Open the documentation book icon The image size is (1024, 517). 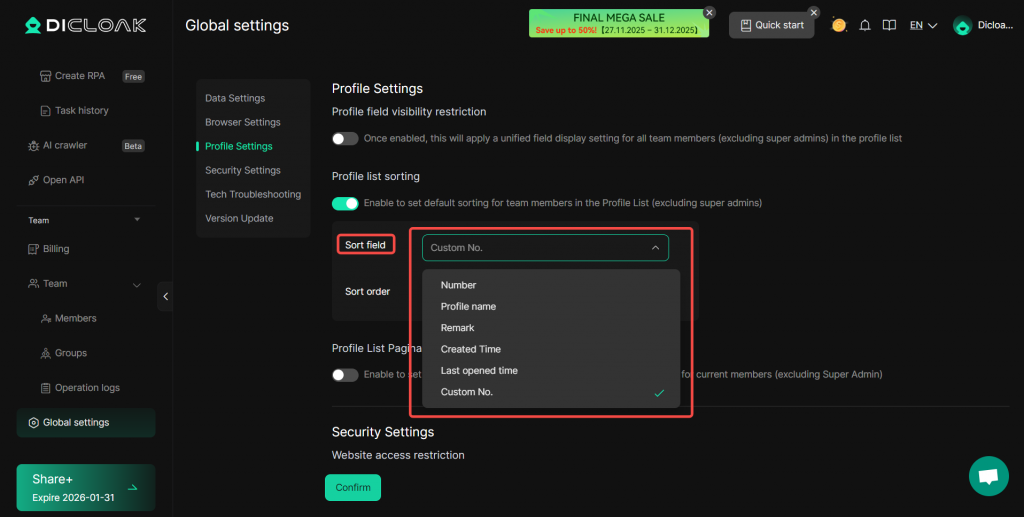[889, 25]
